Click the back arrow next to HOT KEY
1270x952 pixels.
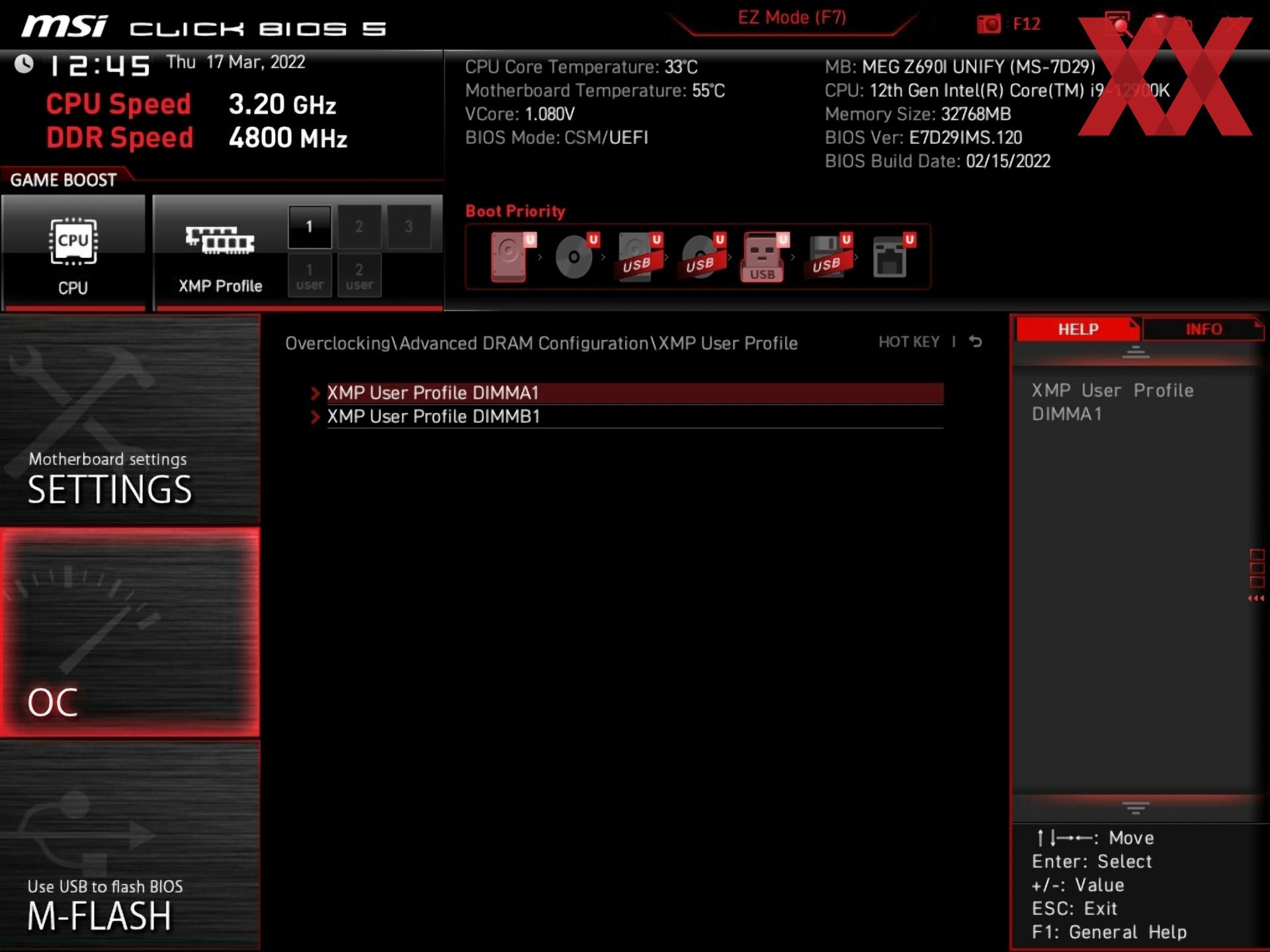(x=976, y=342)
